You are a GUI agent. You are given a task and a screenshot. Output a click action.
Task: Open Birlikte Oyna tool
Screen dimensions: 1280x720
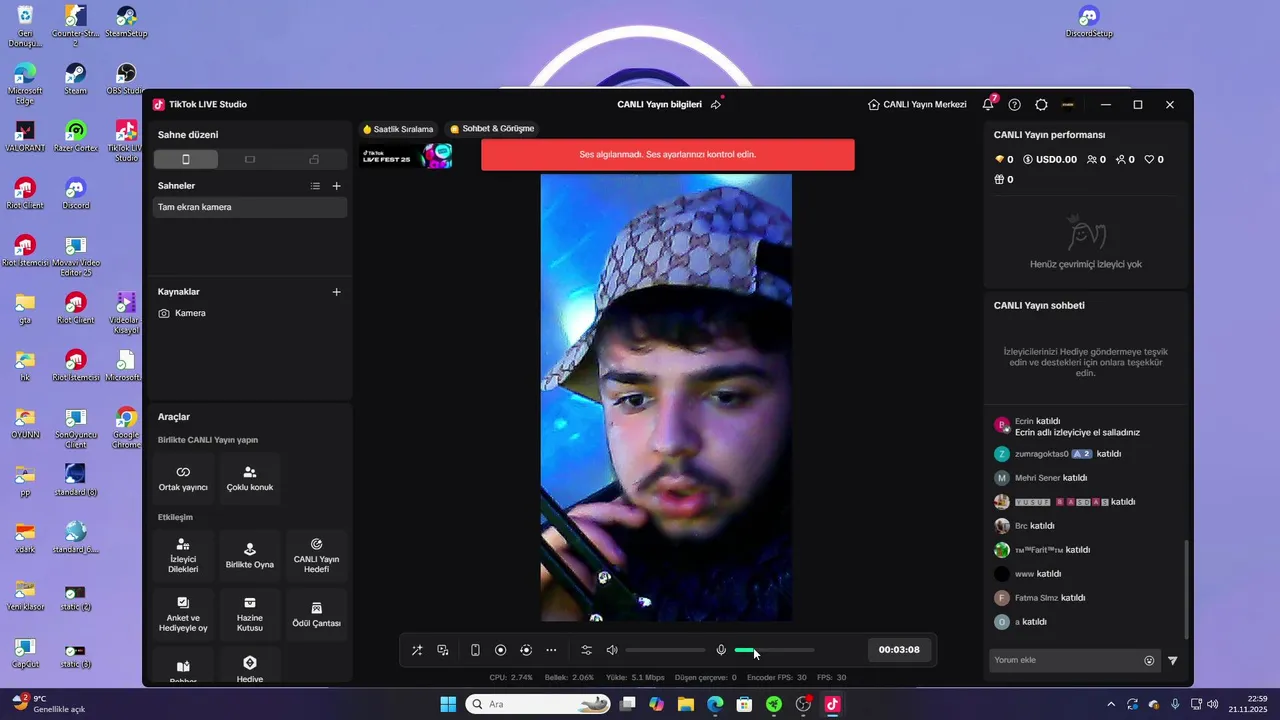tap(250, 556)
